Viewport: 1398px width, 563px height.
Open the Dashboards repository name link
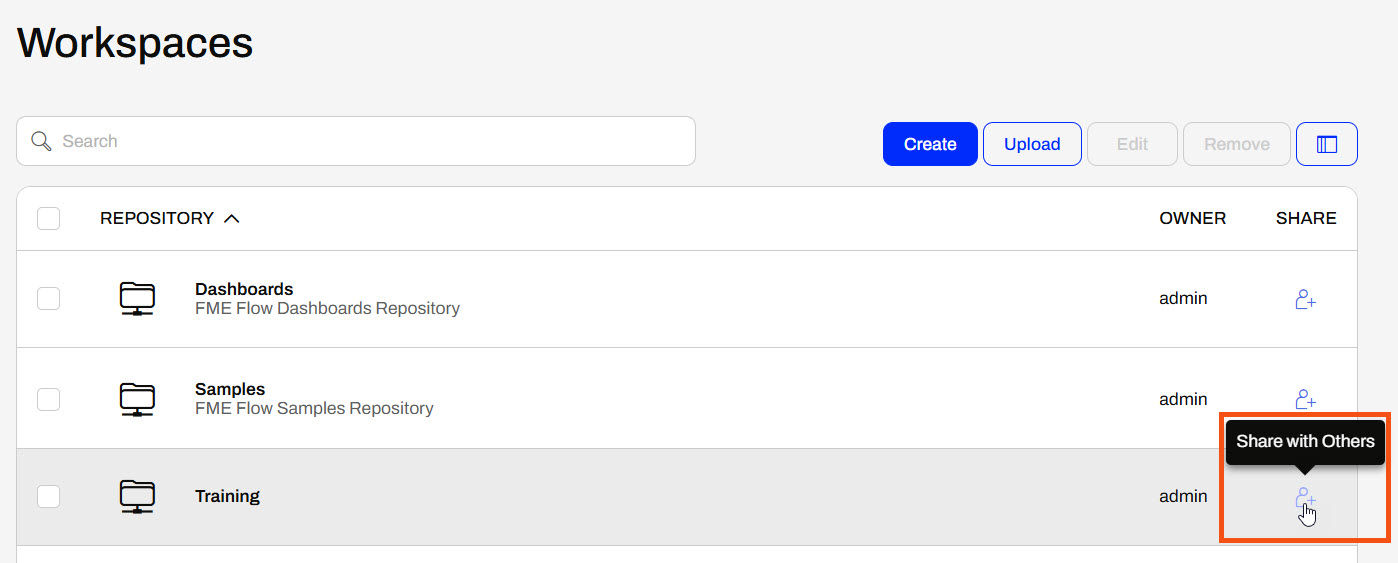(x=244, y=290)
